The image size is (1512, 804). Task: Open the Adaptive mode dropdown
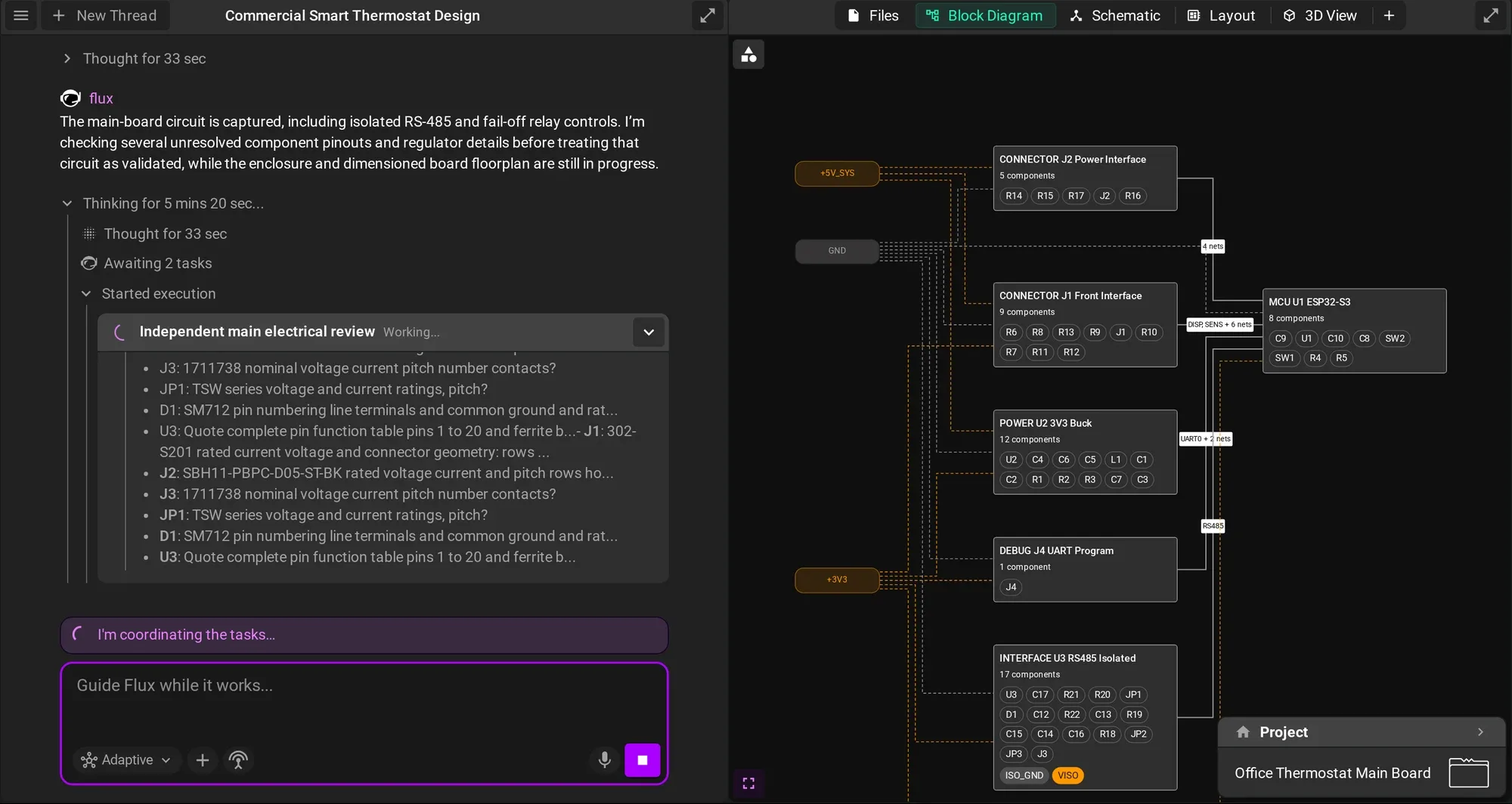127,760
